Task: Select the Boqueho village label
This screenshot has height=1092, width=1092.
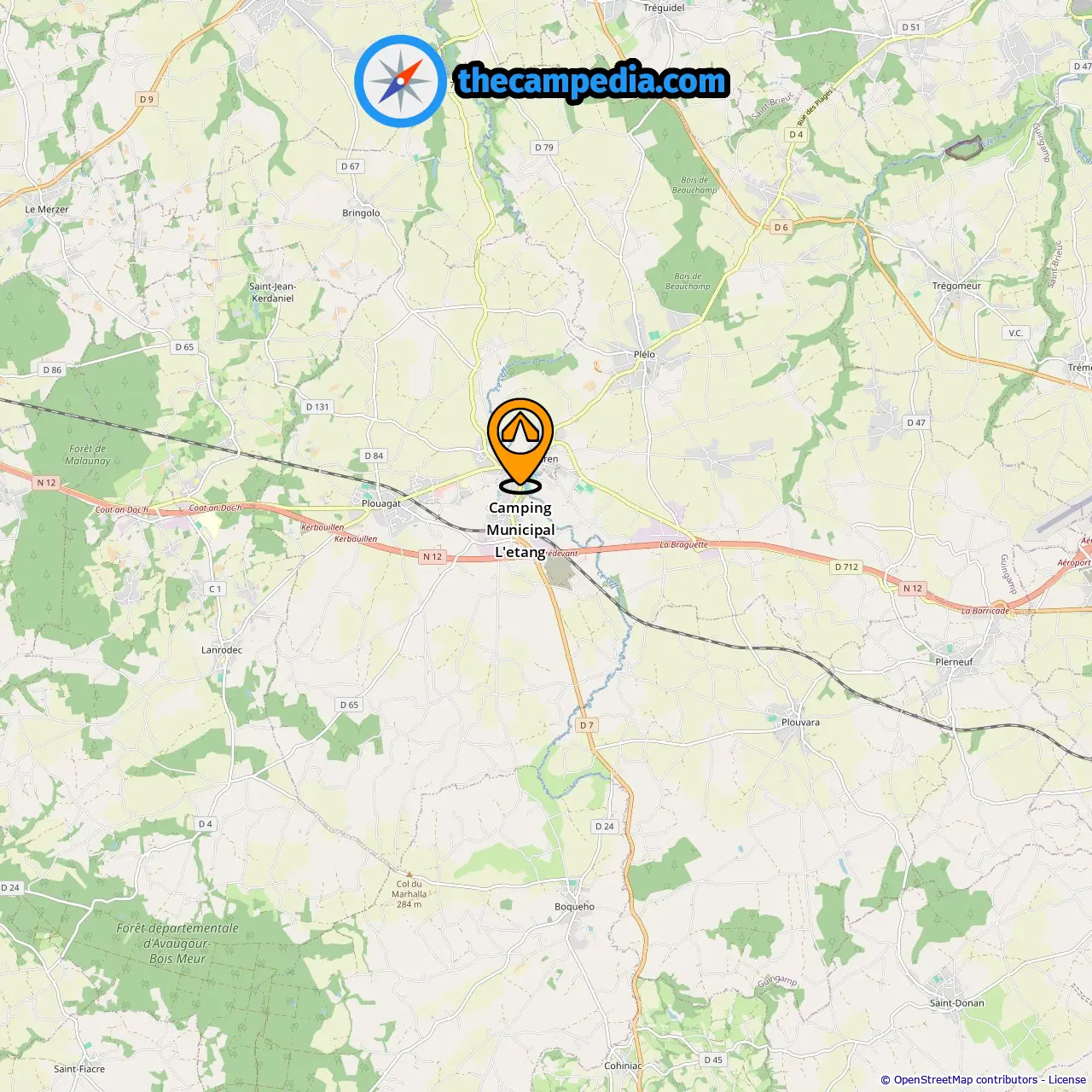Action: 574,907
